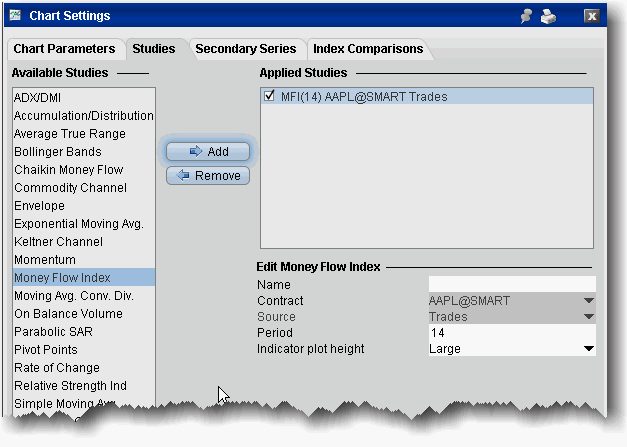Switch to the Chart Parameters tab
Screen dimensions: 627x447
tap(65, 49)
